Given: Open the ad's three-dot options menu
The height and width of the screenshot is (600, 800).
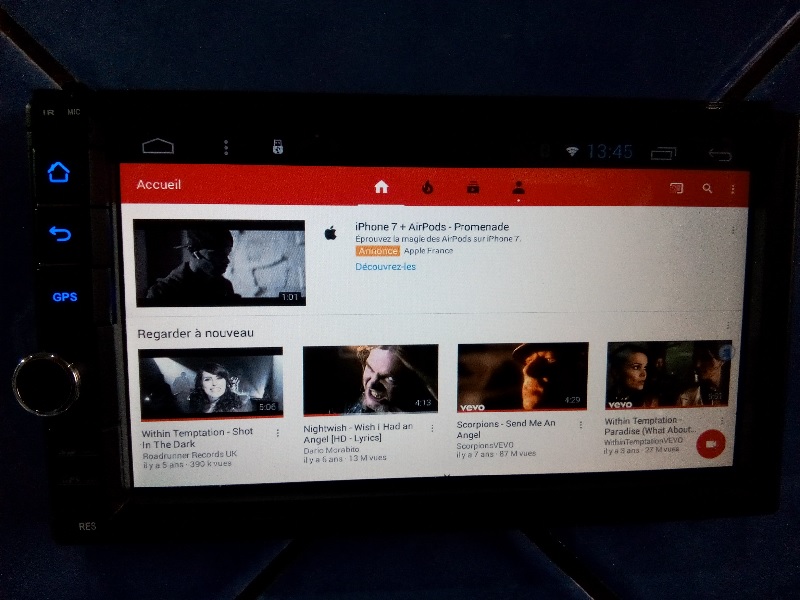Looking at the screenshot, I should [733, 231].
